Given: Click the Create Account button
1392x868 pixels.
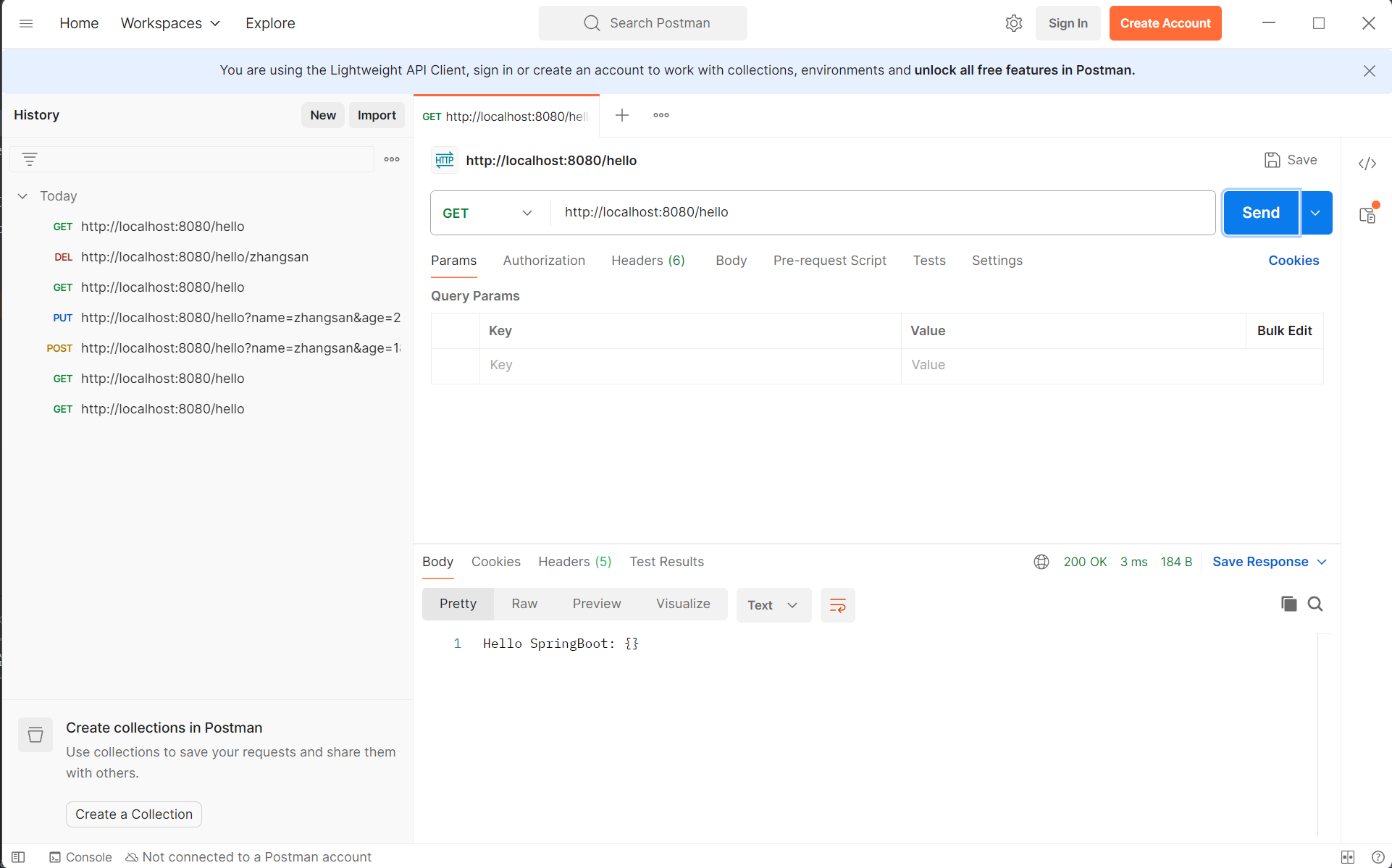Looking at the screenshot, I should [1165, 23].
